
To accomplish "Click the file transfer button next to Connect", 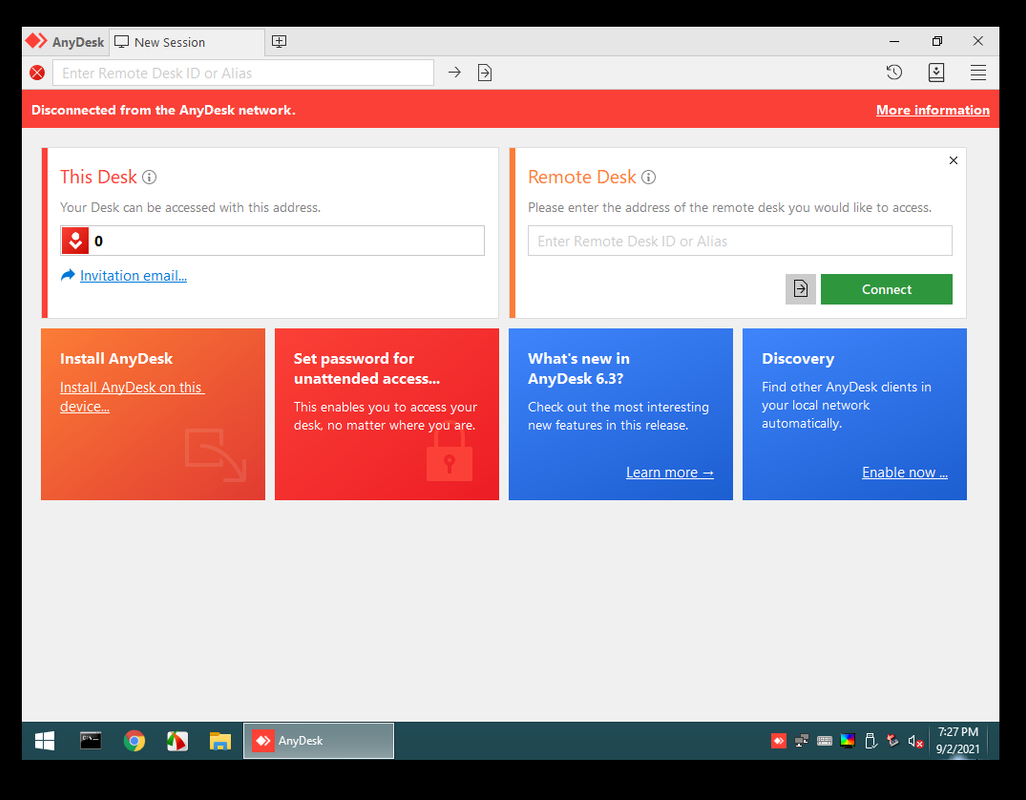I will coord(801,289).
